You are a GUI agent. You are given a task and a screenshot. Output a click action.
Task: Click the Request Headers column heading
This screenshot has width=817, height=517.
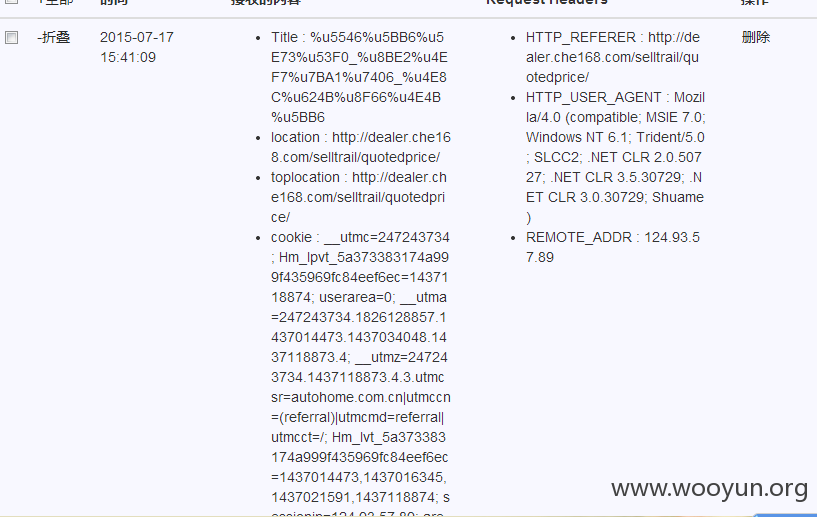547,2
